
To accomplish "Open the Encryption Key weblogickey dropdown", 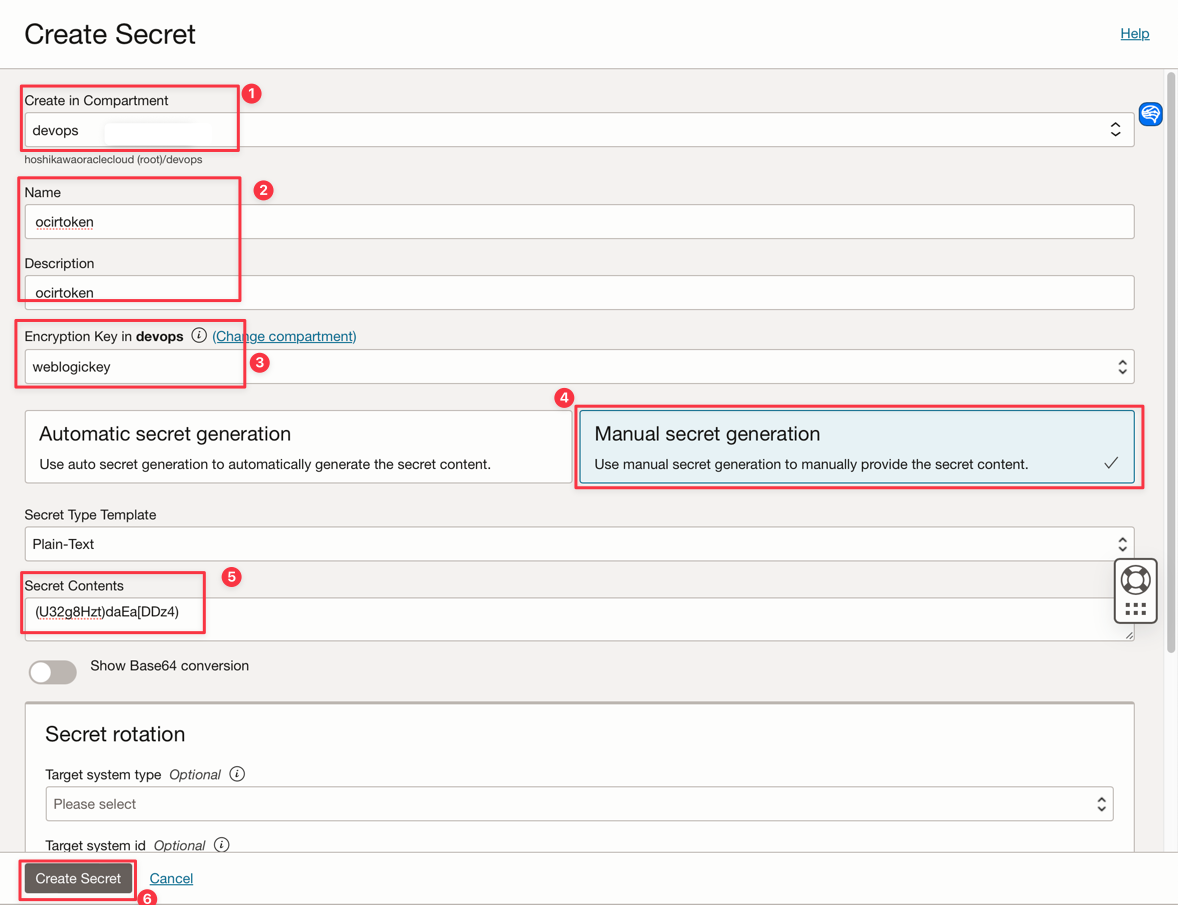I will pyautogui.click(x=578, y=367).
